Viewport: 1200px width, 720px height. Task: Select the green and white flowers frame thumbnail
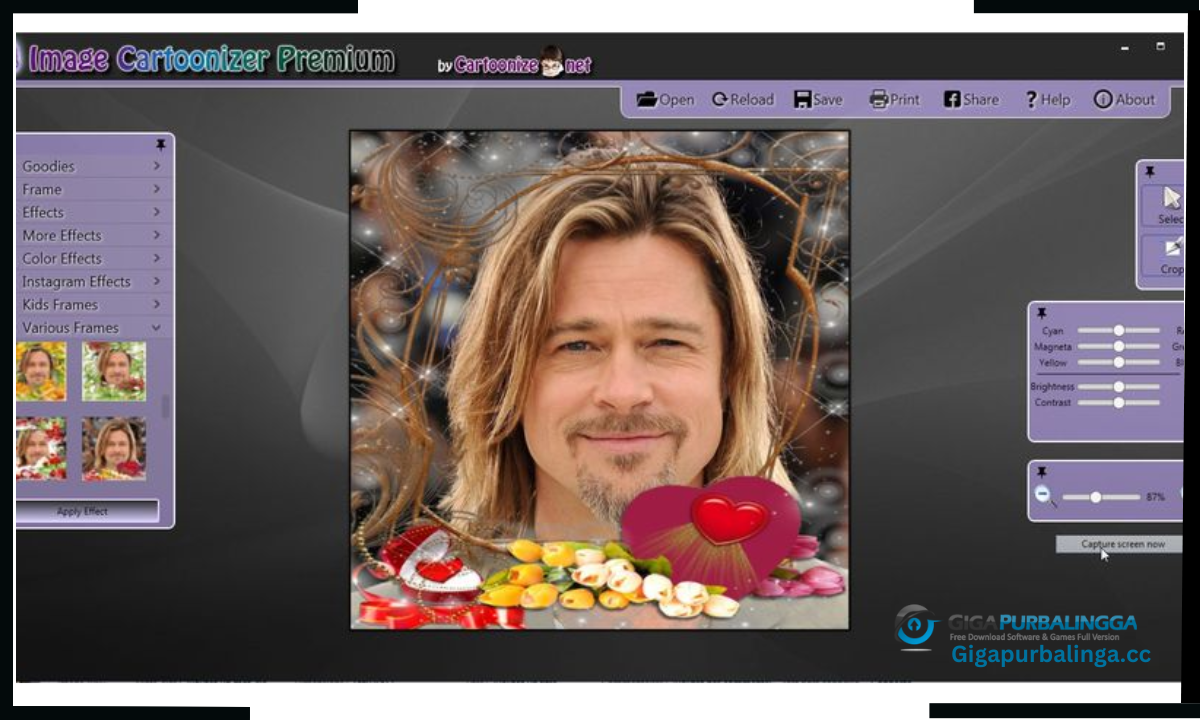tap(114, 371)
